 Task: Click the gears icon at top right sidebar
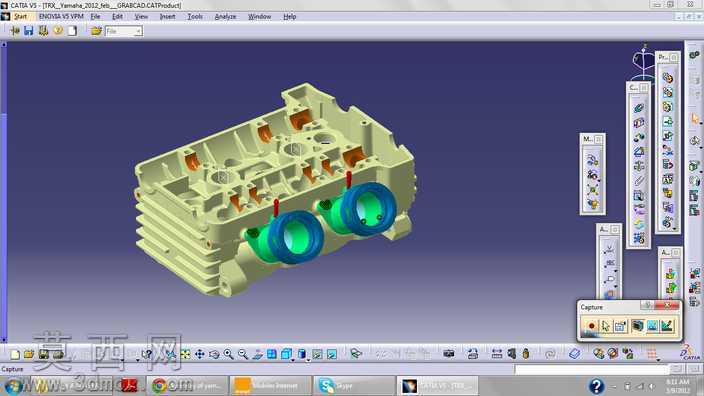coord(694,55)
